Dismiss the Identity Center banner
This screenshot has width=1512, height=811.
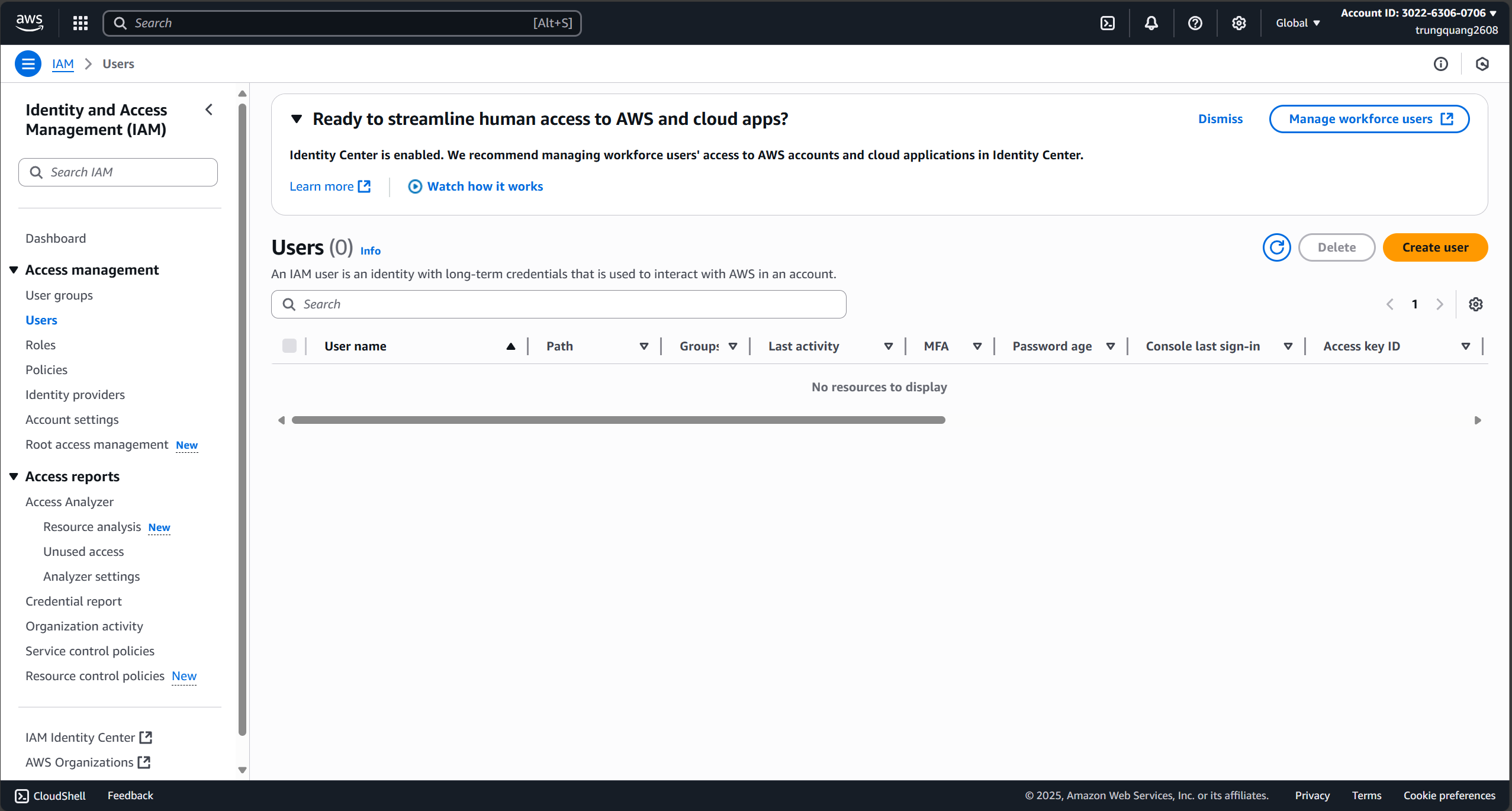pyautogui.click(x=1220, y=119)
